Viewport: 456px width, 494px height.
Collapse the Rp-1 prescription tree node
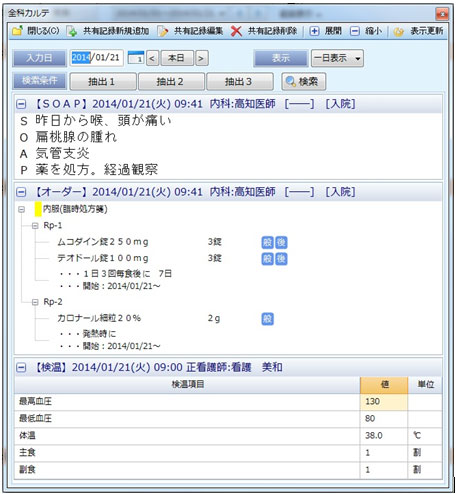(x=35, y=226)
